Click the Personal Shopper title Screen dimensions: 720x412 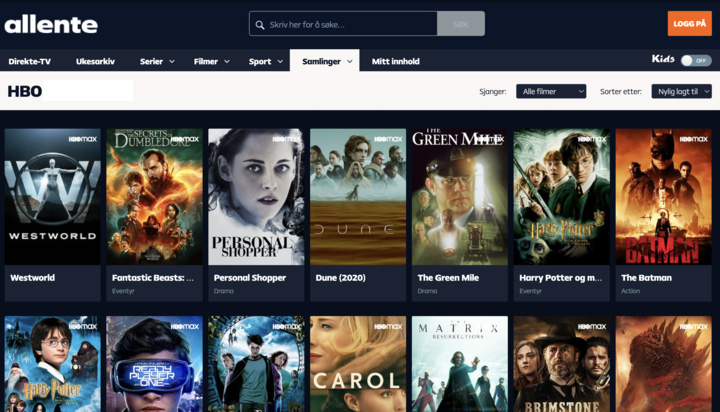(x=250, y=277)
